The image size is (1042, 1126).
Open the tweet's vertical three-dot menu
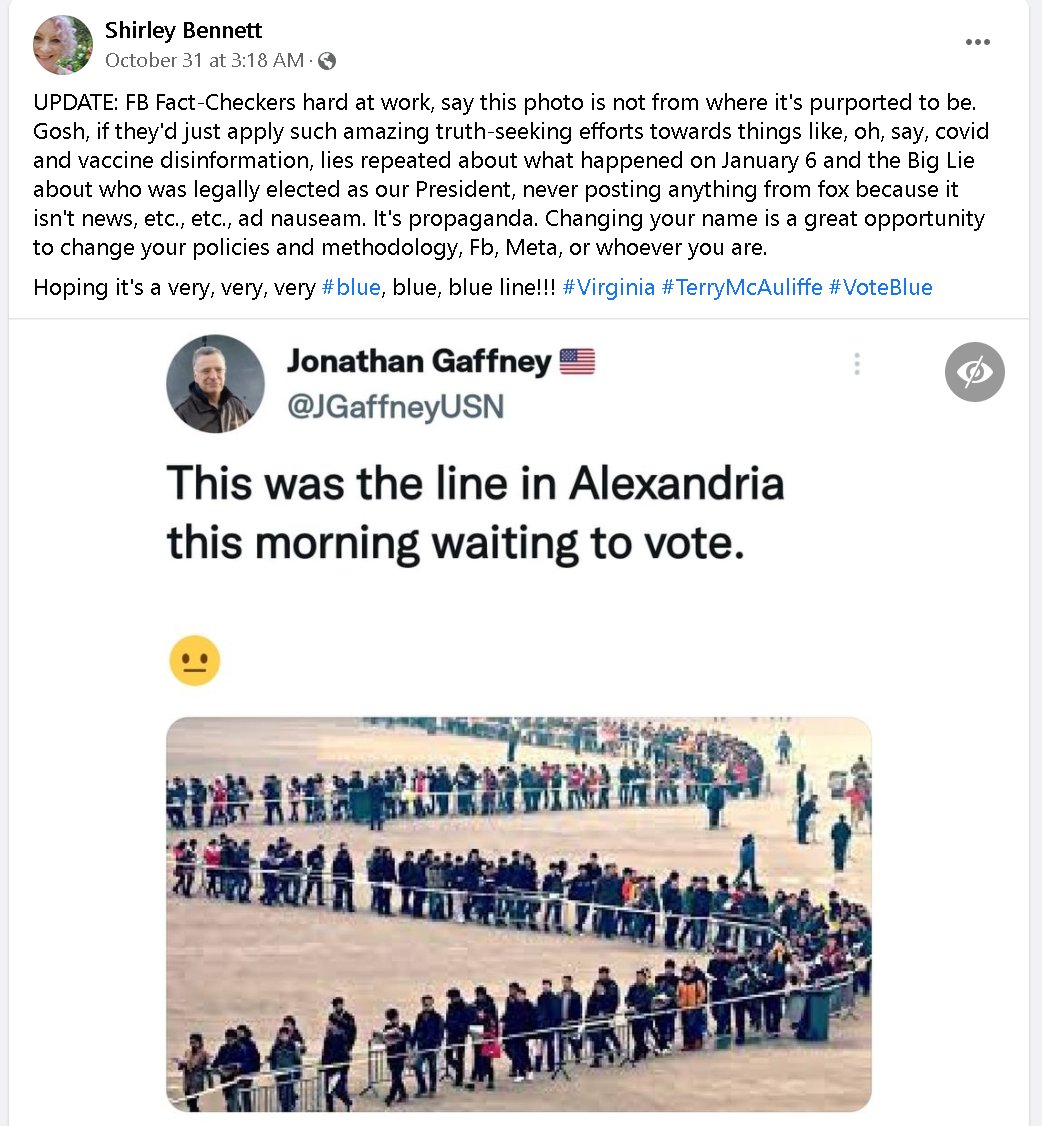coord(856,365)
